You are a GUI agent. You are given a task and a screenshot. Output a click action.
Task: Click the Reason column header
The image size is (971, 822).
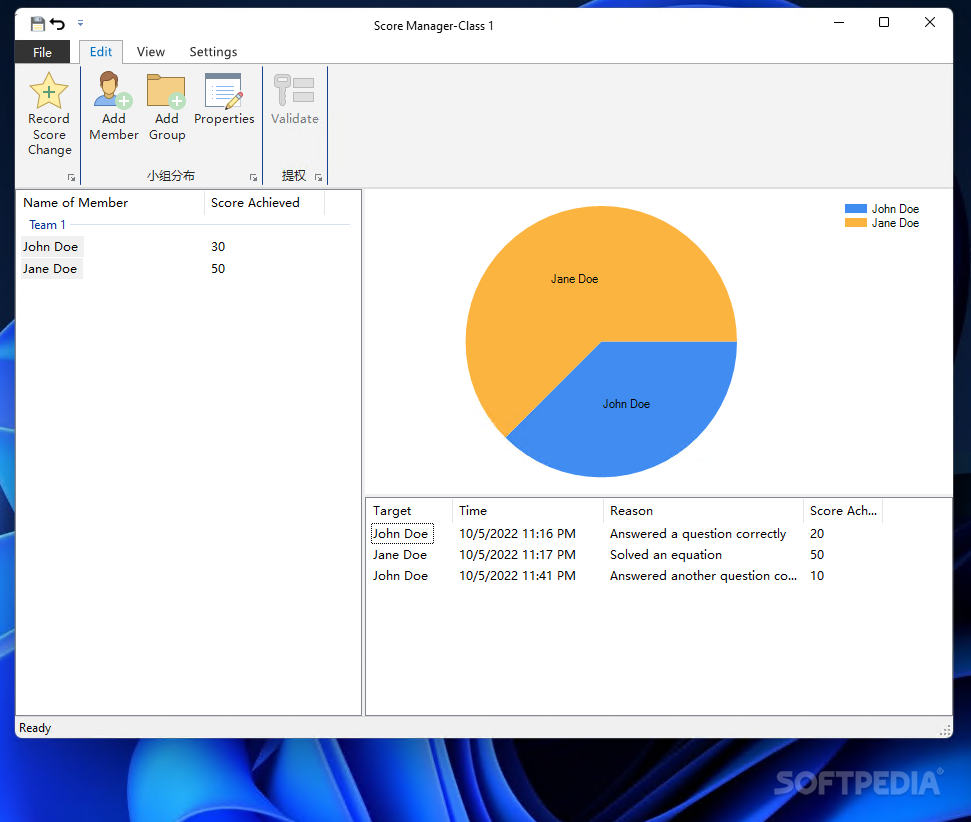click(703, 511)
